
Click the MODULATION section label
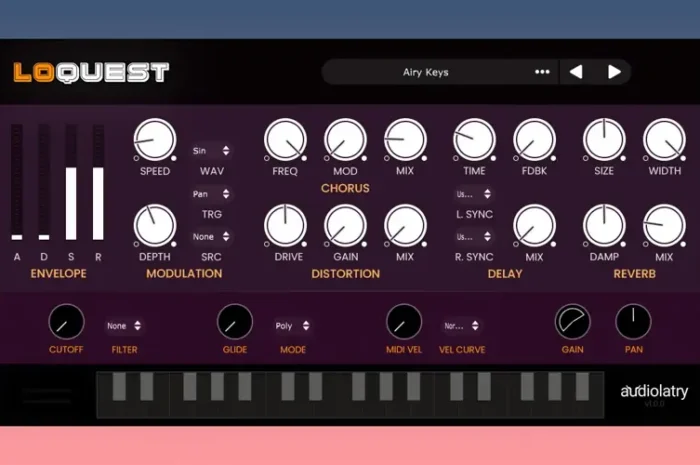tap(184, 274)
